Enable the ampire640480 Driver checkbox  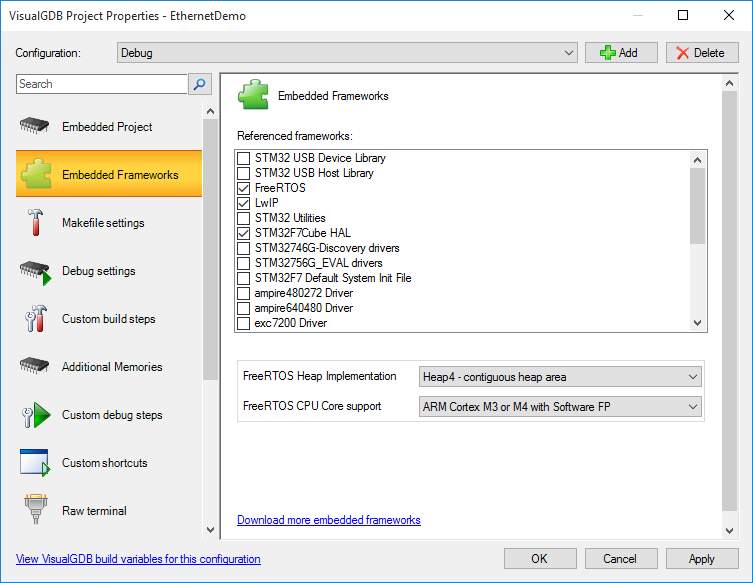coord(243,308)
